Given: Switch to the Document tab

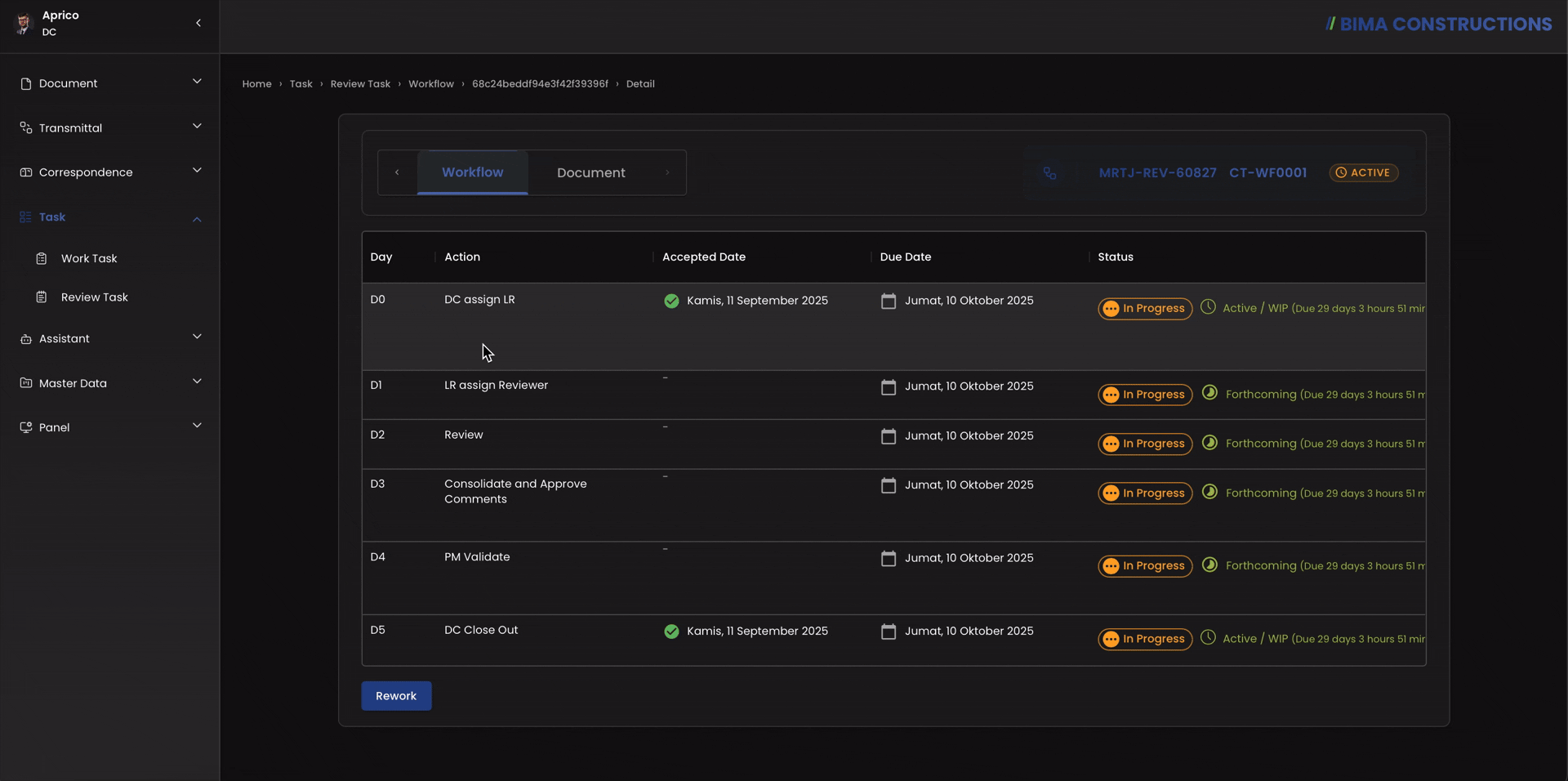Looking at the screenshot, I should point(590,173).
